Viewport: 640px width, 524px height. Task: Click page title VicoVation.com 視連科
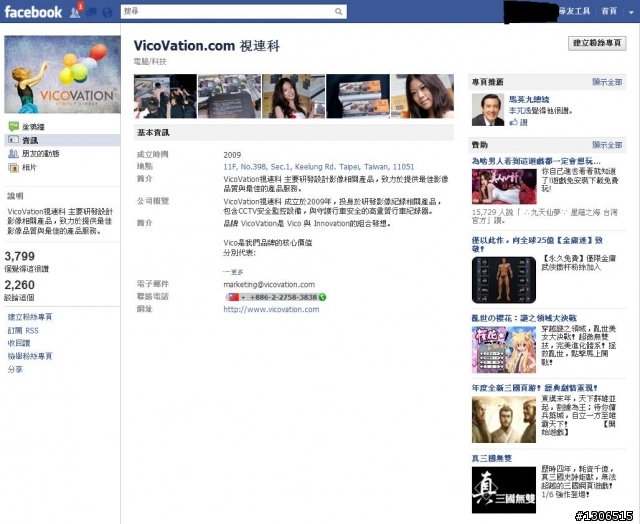tap(207, 46)
